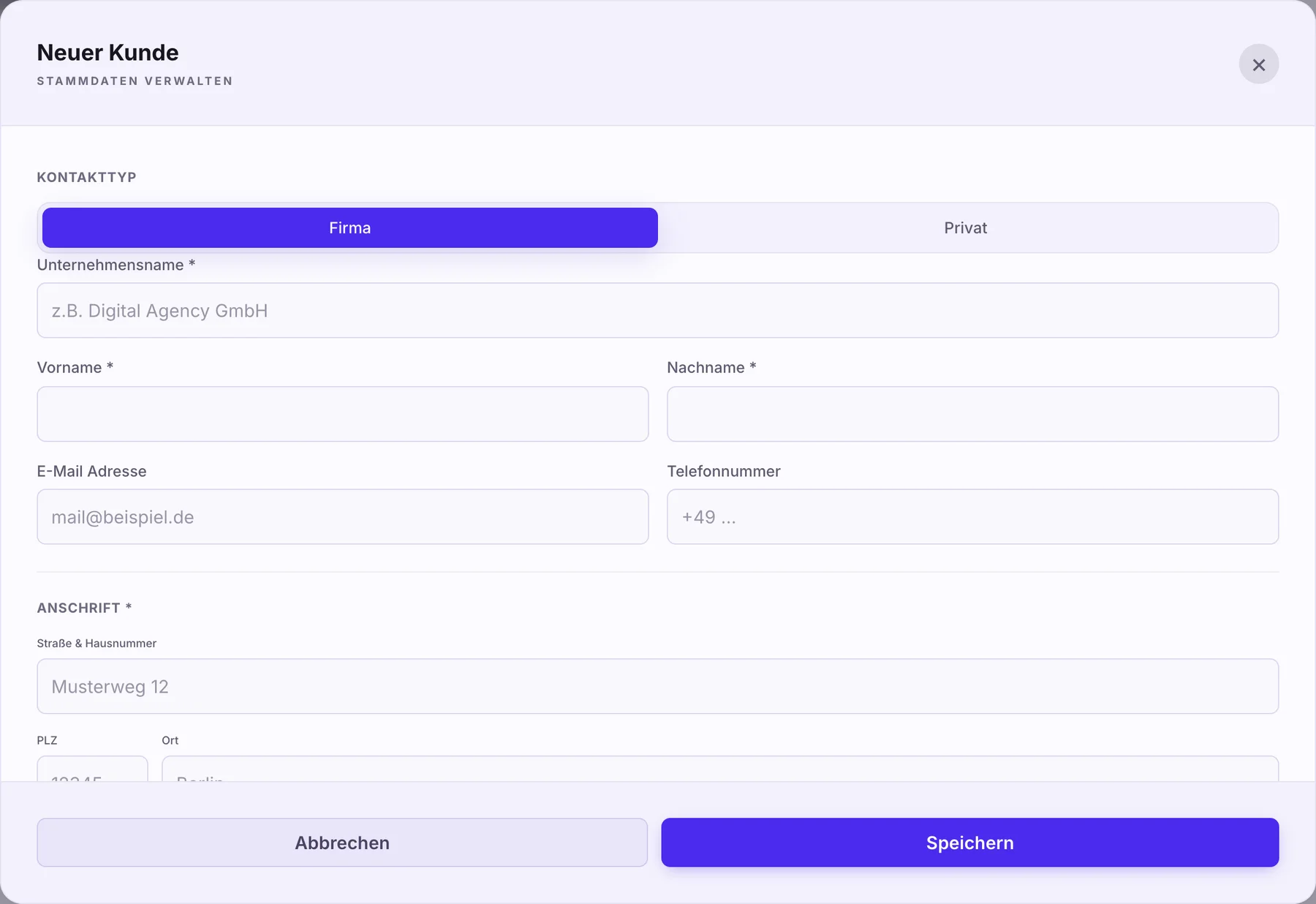
Task: Click the 'KONTAKTTYP' section label
Action: coord(86,177)
